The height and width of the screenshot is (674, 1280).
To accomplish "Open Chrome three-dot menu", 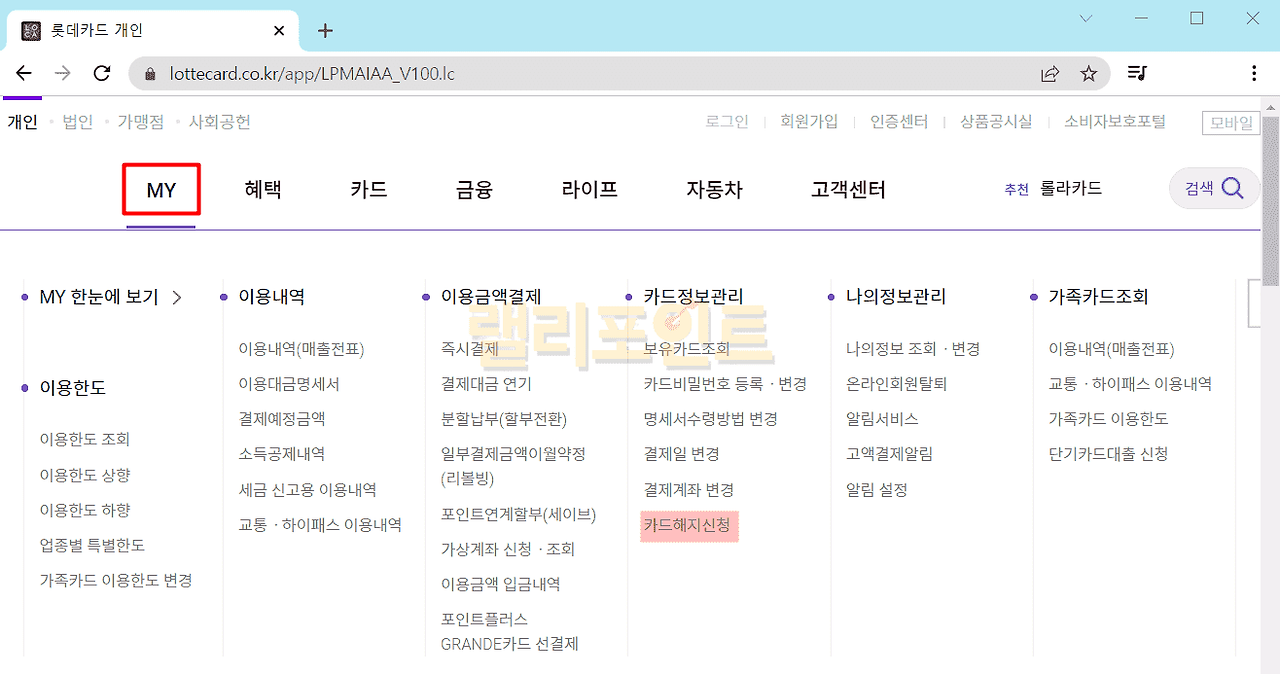I will [1254, 73].
